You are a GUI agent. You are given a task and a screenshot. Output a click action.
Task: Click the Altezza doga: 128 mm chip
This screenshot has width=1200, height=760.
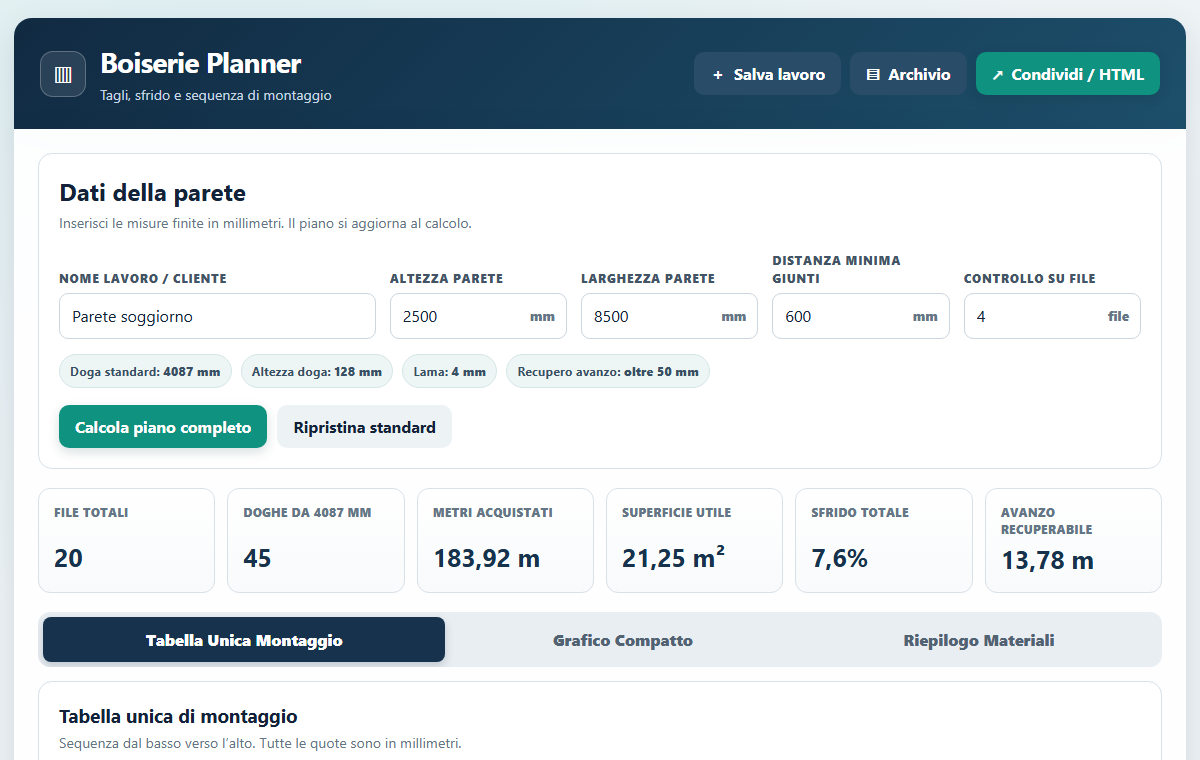click(317, 371)
